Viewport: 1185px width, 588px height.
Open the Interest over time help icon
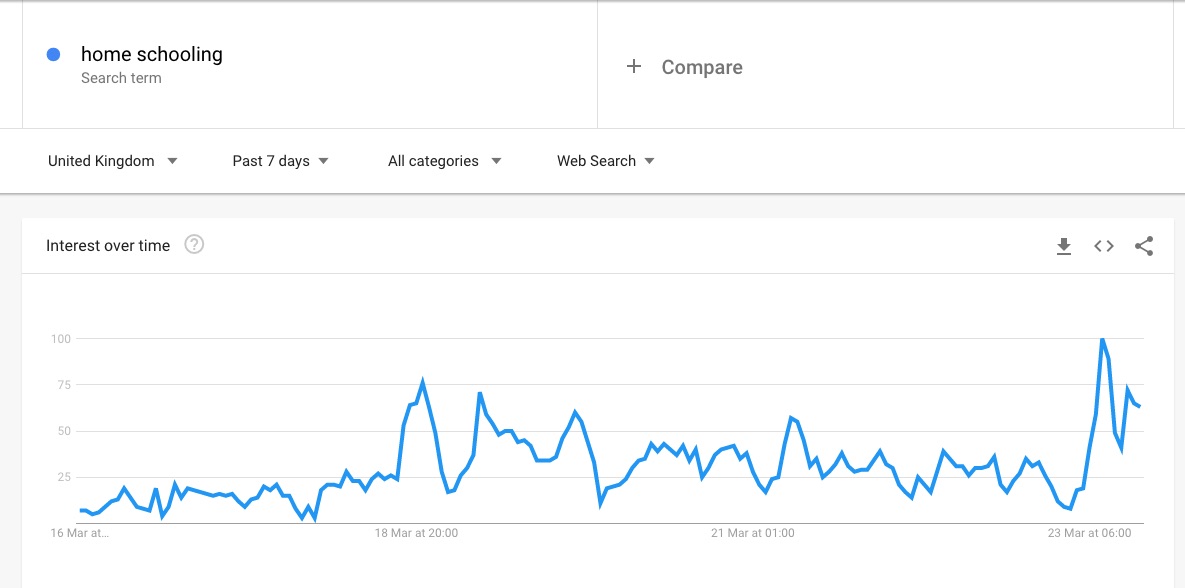194,245
